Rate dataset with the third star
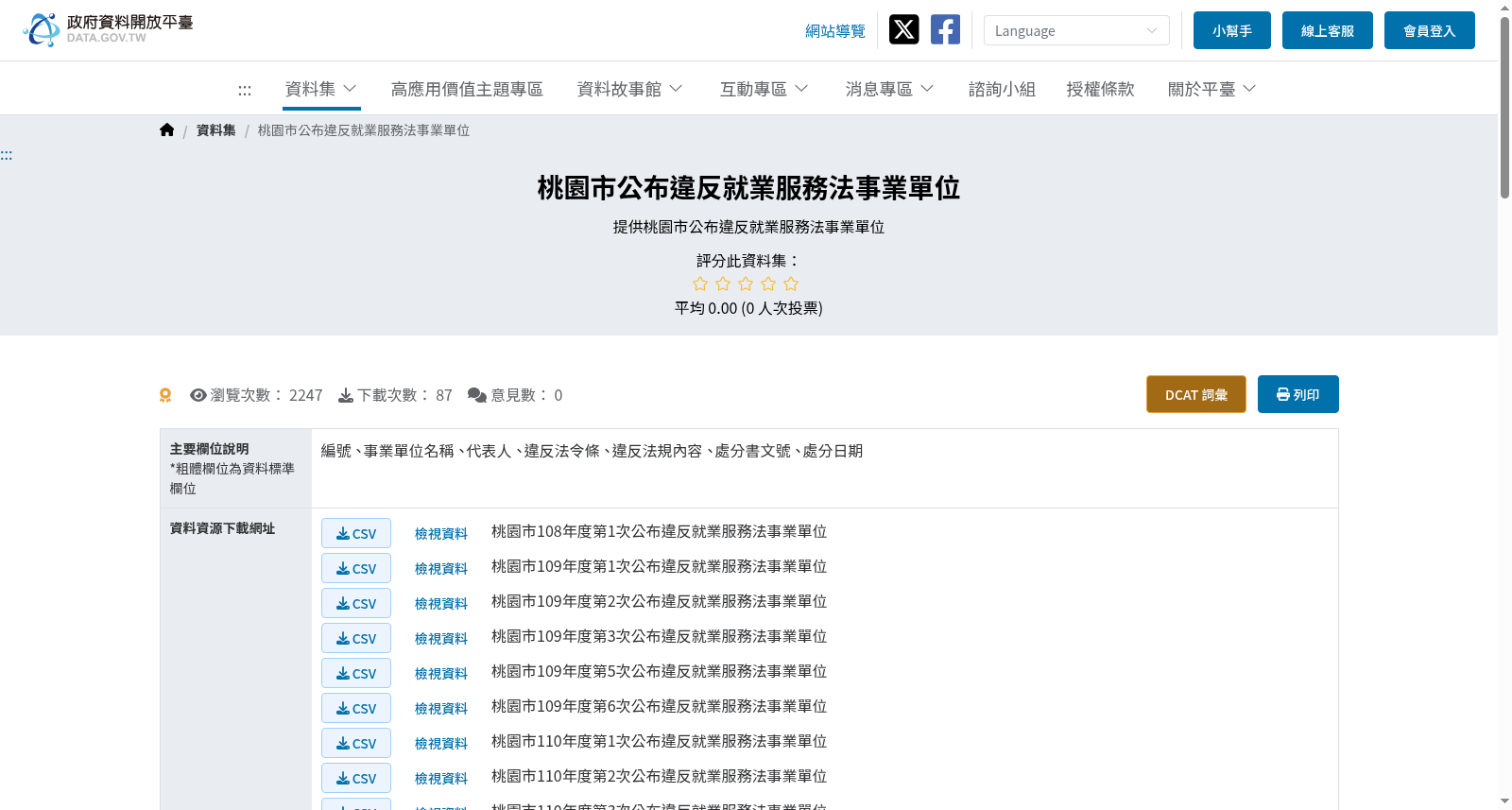This screenshot has height=810, width=1512. [746, 284]
